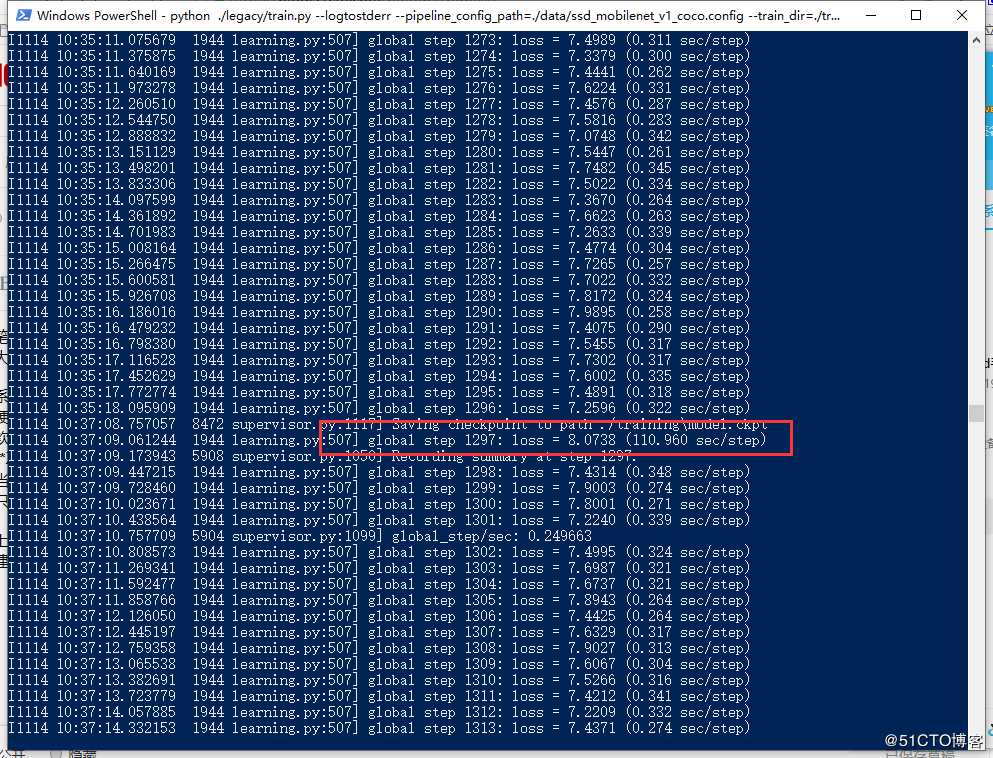Click the log line for global step 1284

(x=379, y=216)
